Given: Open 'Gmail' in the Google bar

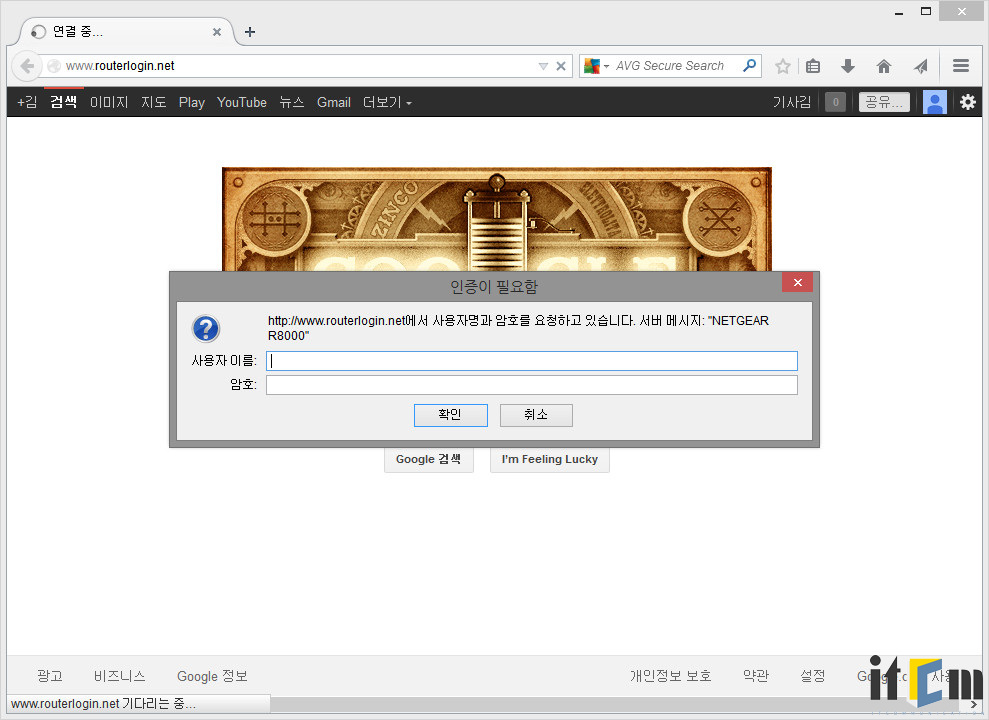Looking at the screenshot, I should 334,102.
